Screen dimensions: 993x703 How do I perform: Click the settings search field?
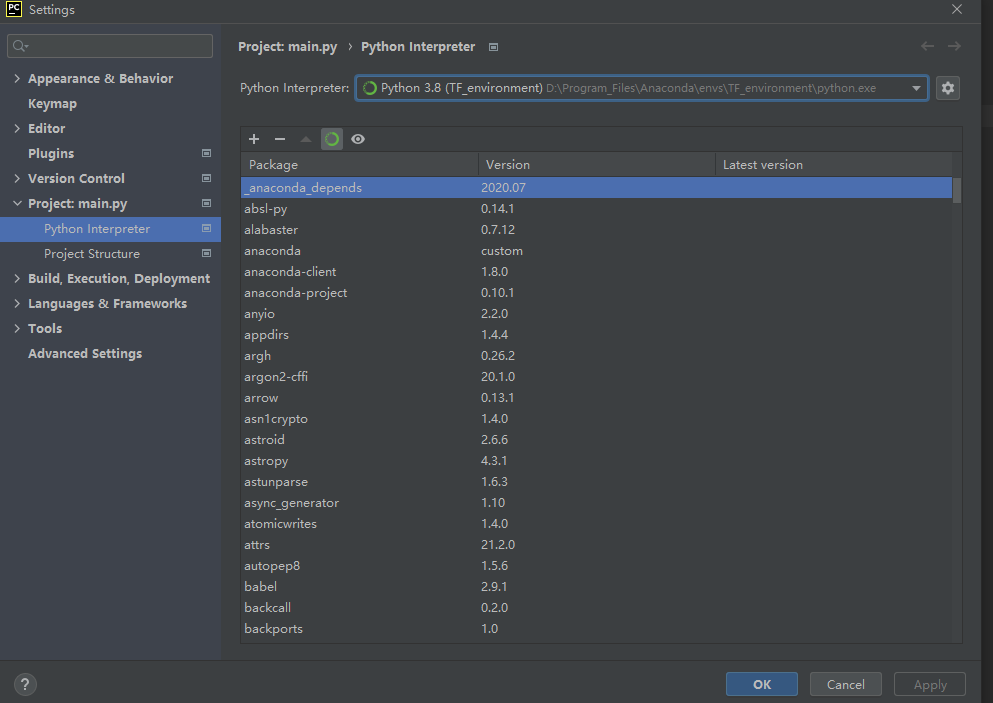[x=110, y=46]
